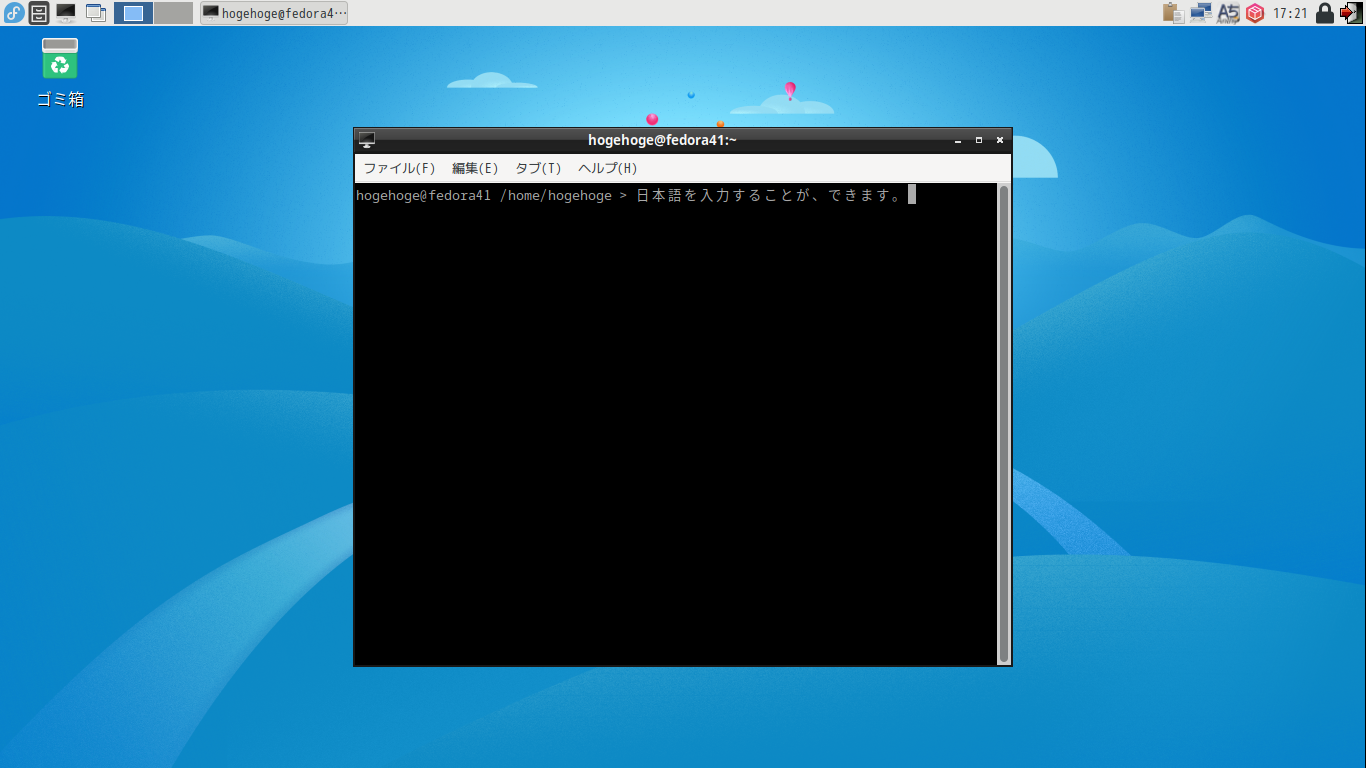Click the clock showing 17:21
This screenshot has width=1366, height=768.
1290,13
